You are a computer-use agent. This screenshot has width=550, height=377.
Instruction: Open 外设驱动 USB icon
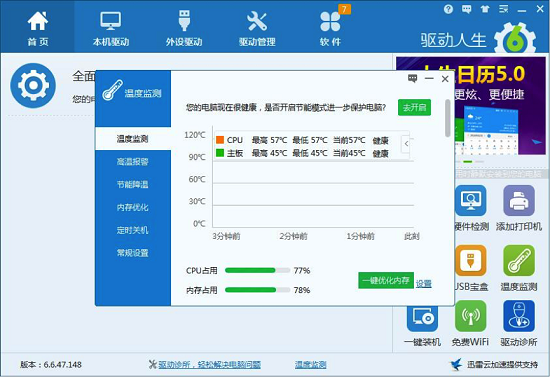184,21
